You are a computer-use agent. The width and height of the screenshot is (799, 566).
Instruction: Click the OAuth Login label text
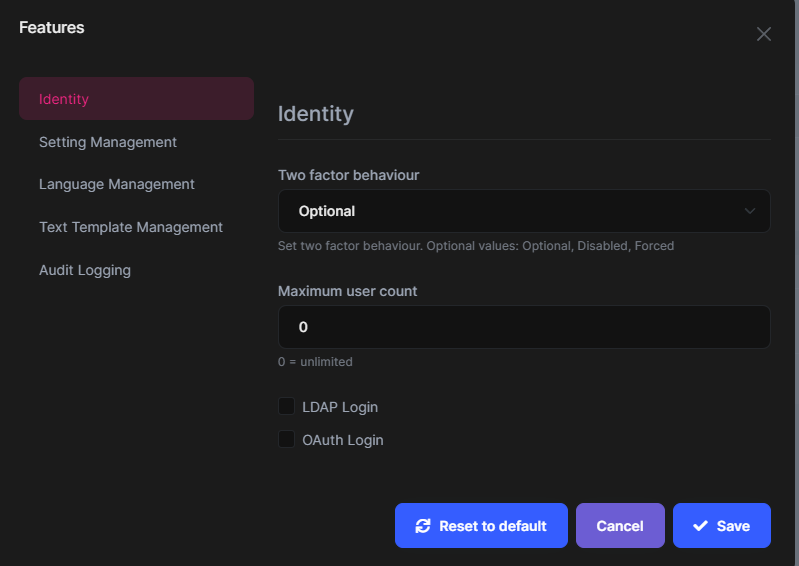pos(343,440)
